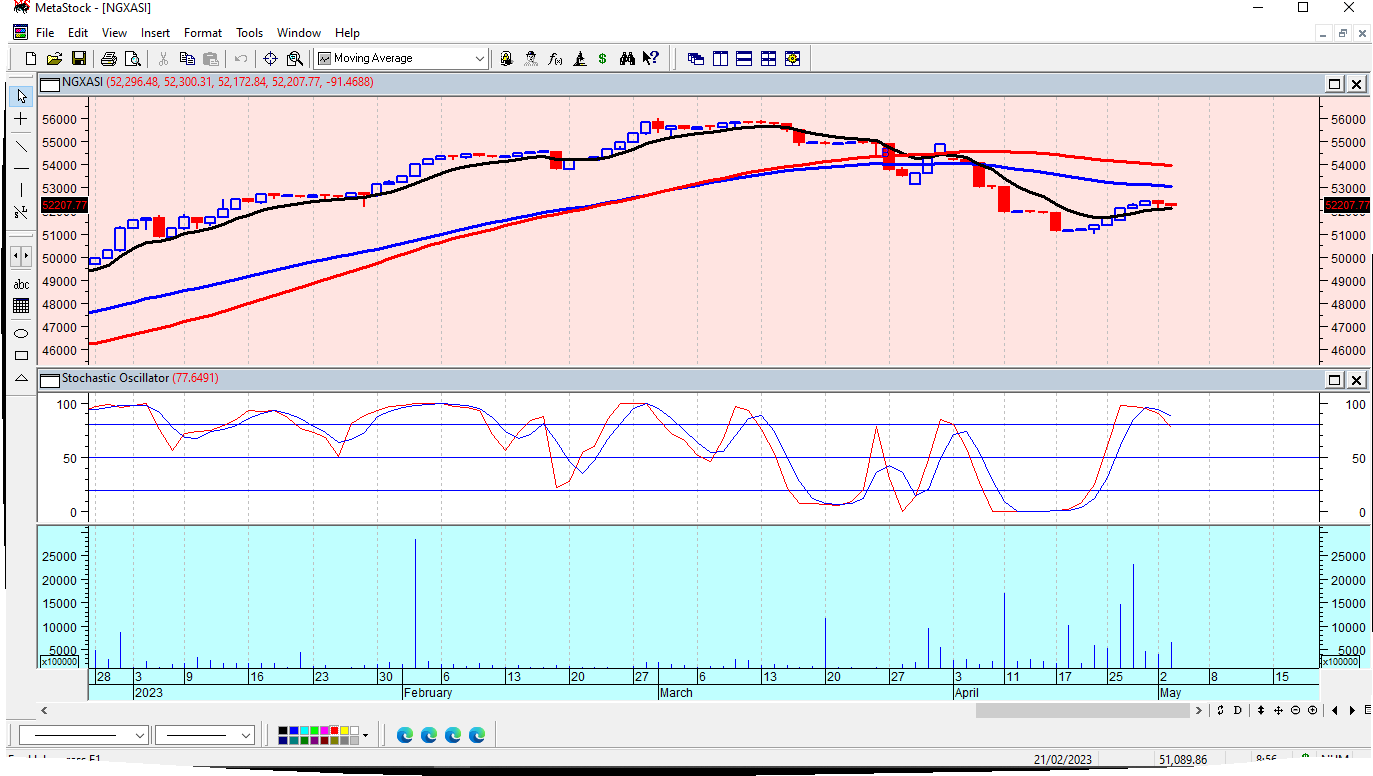Open the File menu
This screenshot has height=776, width=1373.
45,33
